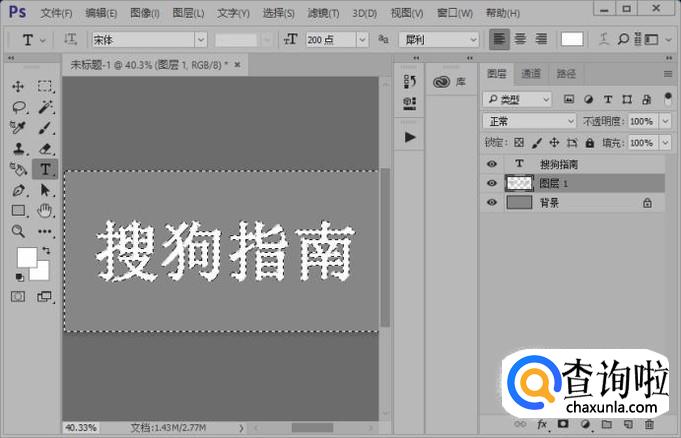The width and height of the screenshot is (681, 438).
Task: Left align text
Action: tap(499, 40)
